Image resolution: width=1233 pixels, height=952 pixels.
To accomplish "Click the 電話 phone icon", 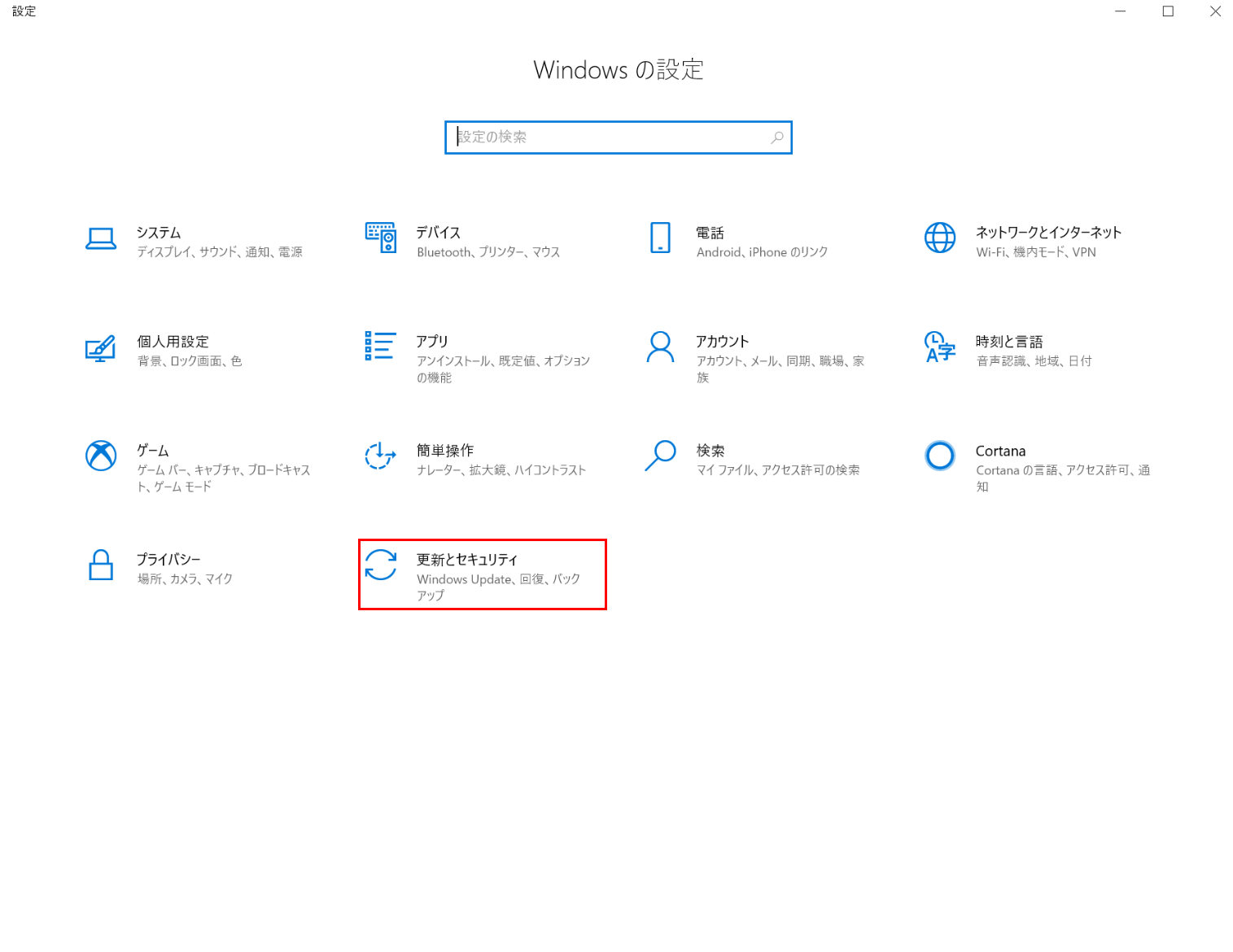I will (660, 238).
